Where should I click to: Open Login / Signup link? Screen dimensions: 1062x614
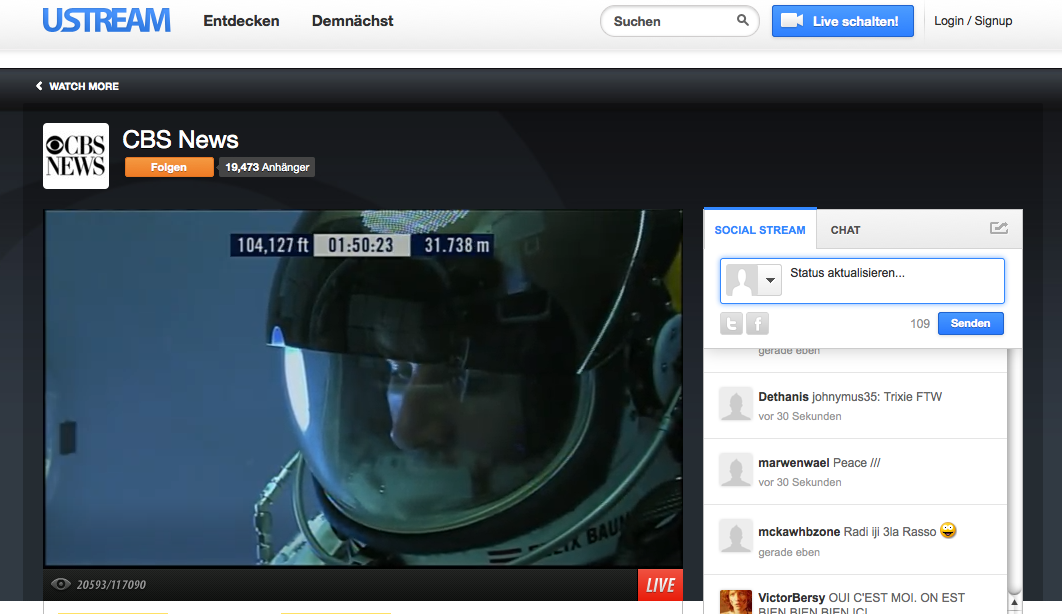973,21
